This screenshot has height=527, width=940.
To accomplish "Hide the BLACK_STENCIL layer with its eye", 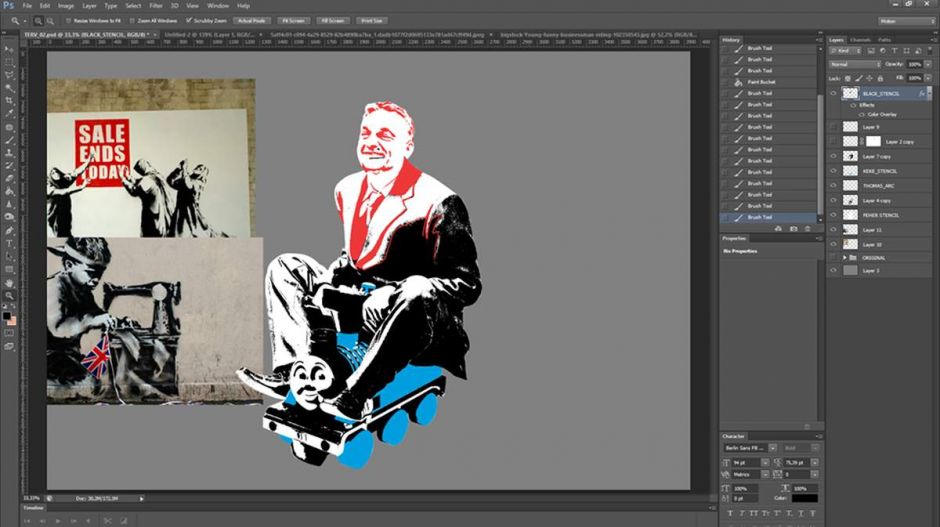I will [x=833, y=93].
